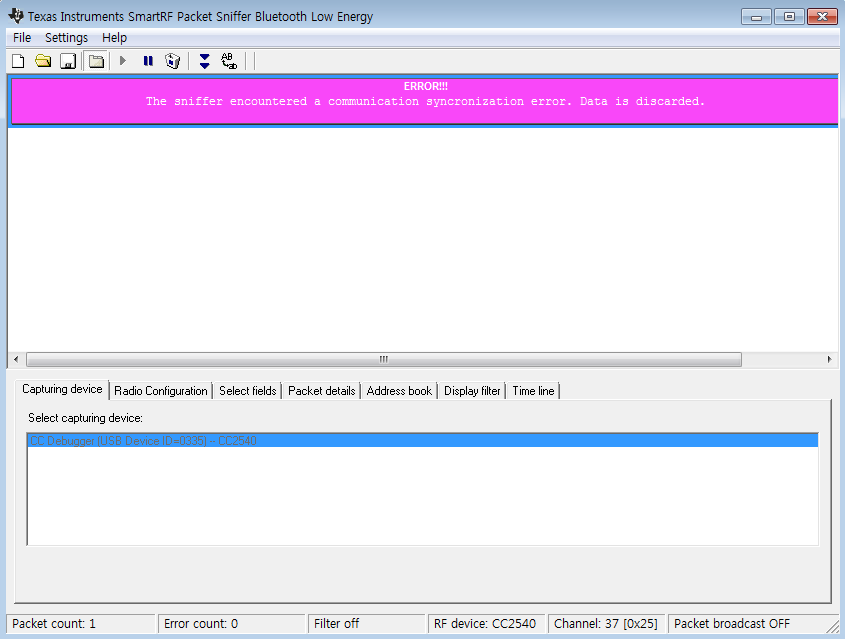Click the Select capturing device label
845x639 pixels.
(85, 418)
